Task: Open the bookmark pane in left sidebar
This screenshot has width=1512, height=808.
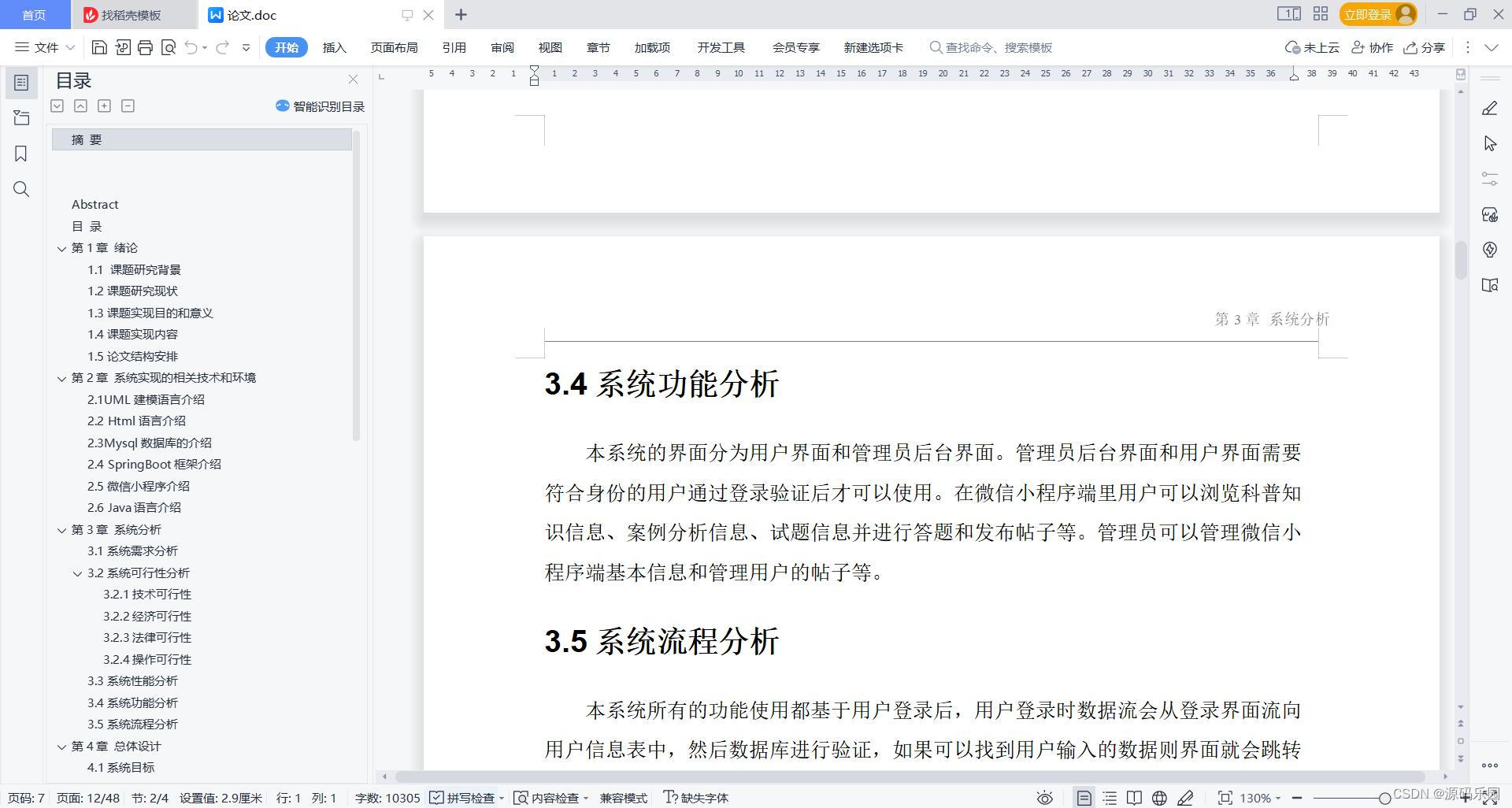Action: (20, 153)
